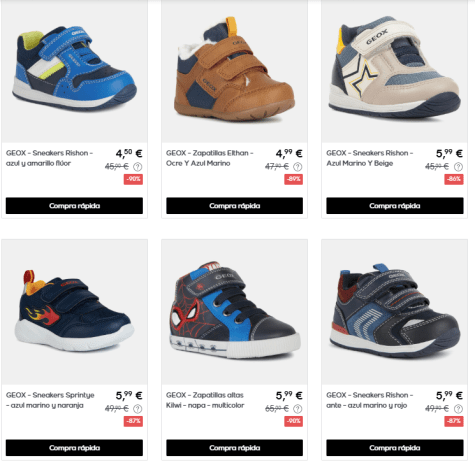
Task: Click Compra rápida under Sneakers Sprintye
Action: [74, 448]
